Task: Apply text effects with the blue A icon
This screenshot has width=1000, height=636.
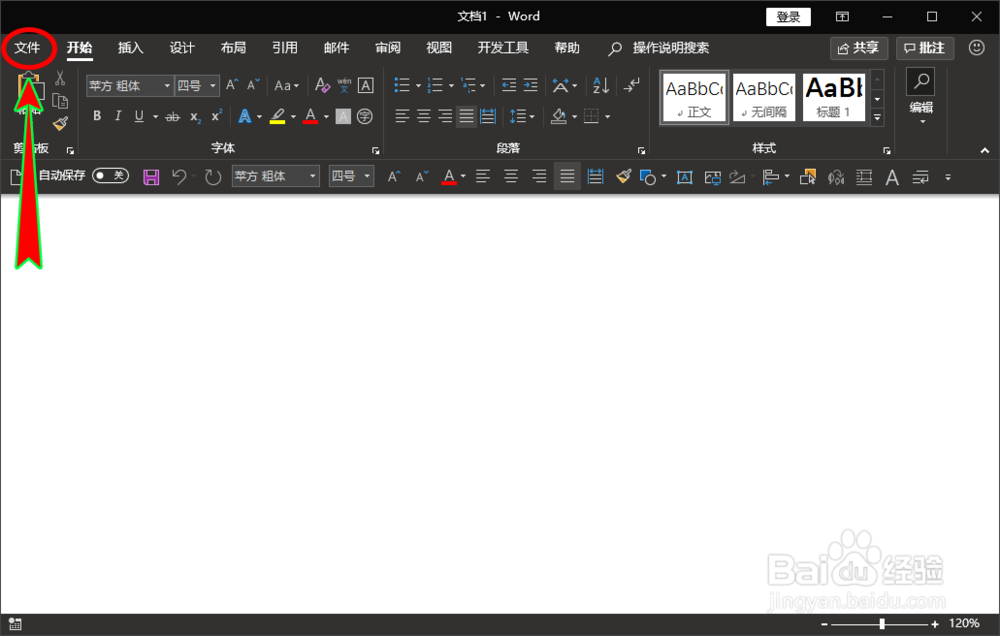Action: click(x=245, y=116)
